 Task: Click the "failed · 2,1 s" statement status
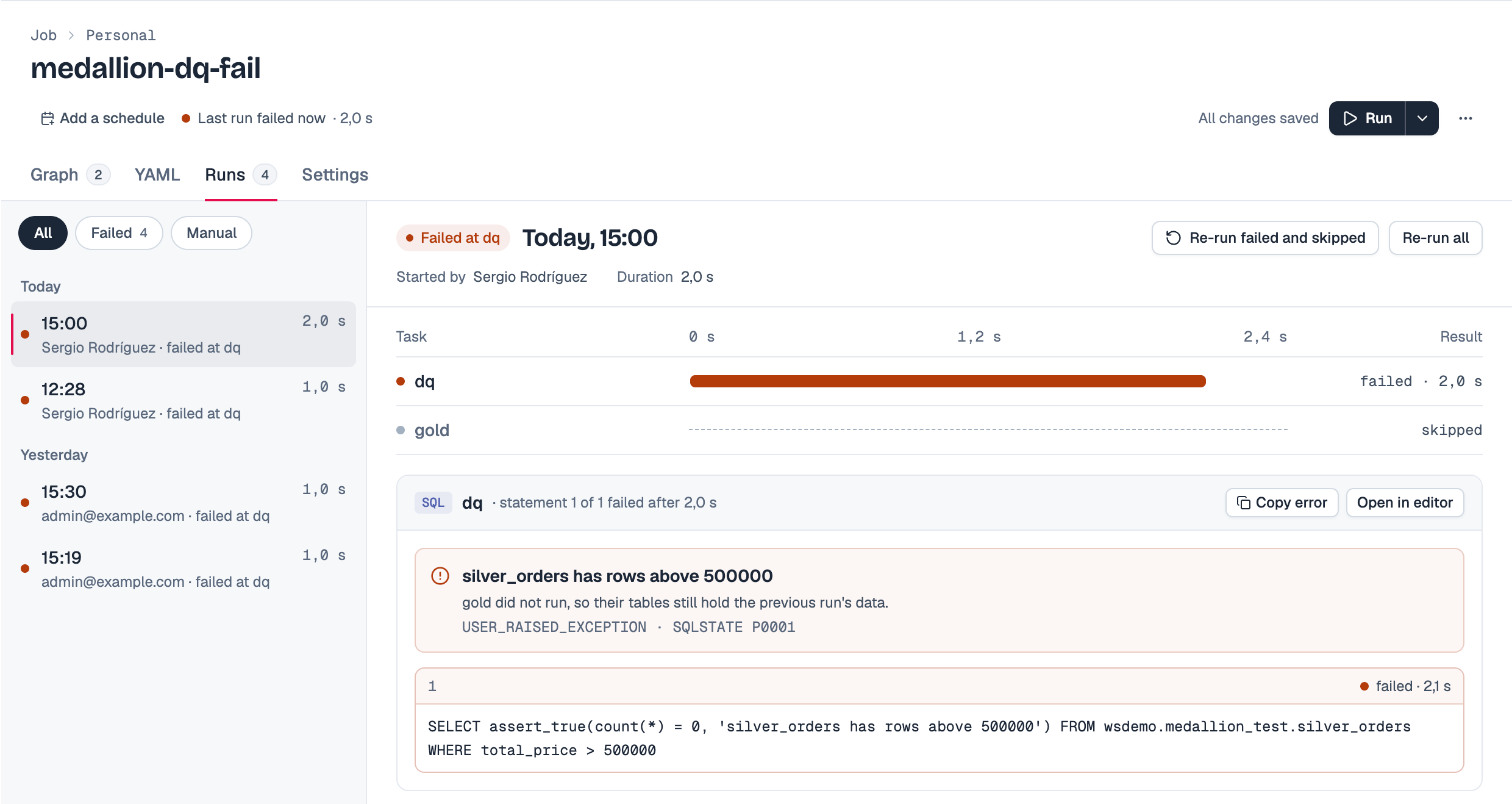[1405, 687]
